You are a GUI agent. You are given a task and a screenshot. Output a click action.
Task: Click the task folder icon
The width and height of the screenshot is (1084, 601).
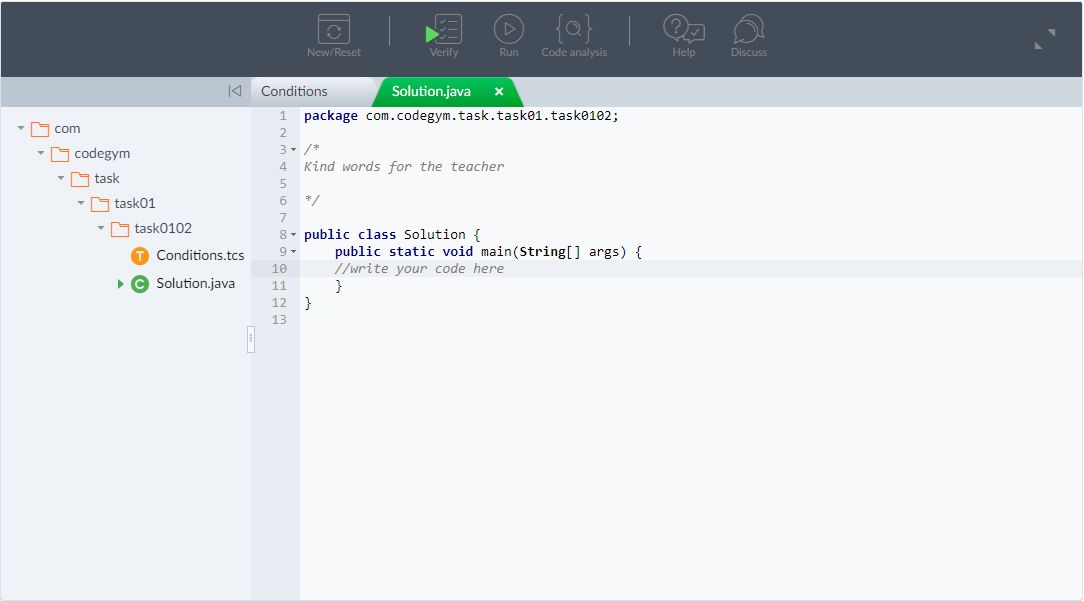click(80, 179)
